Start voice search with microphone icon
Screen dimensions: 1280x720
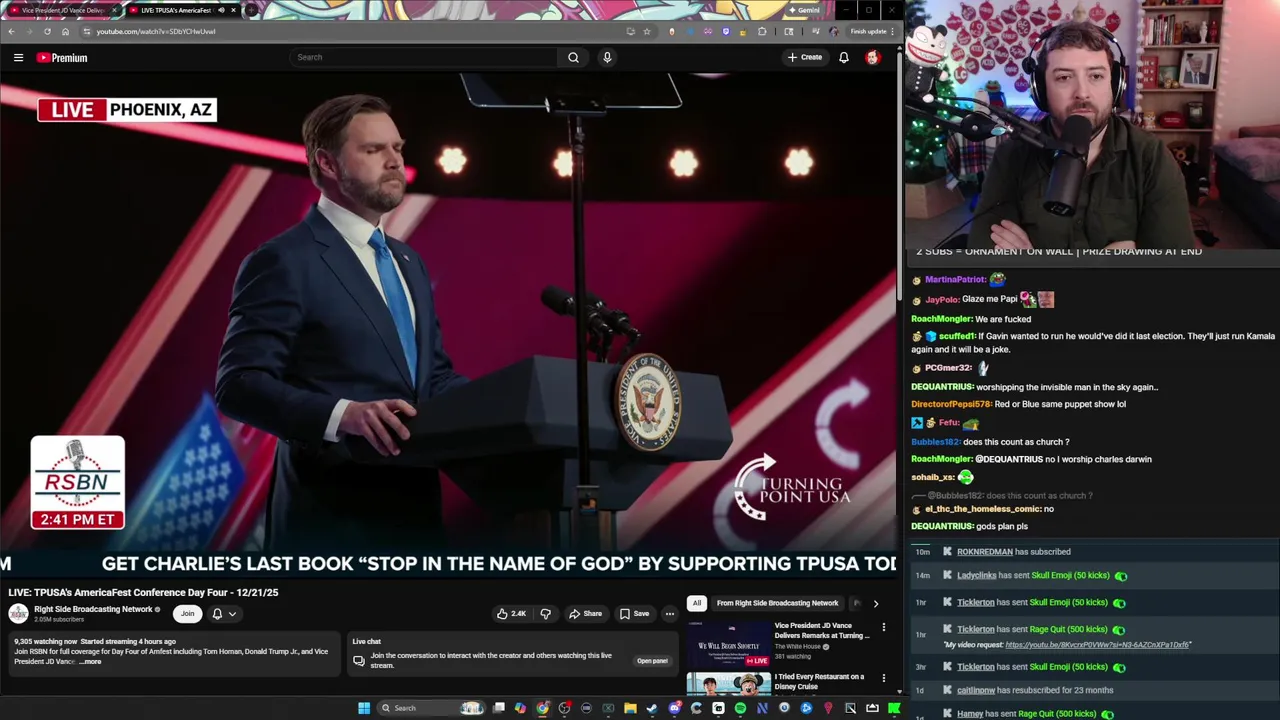tap(607, 57)
